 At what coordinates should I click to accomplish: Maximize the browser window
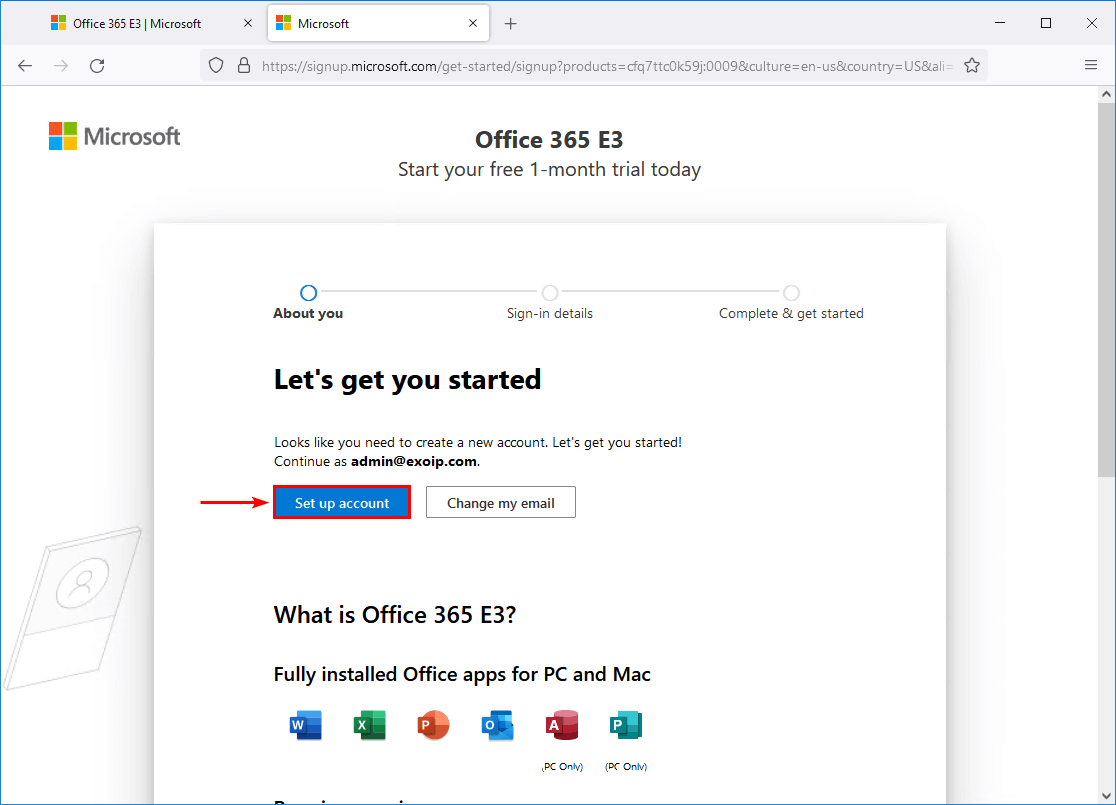click(x=1046, y=23)
